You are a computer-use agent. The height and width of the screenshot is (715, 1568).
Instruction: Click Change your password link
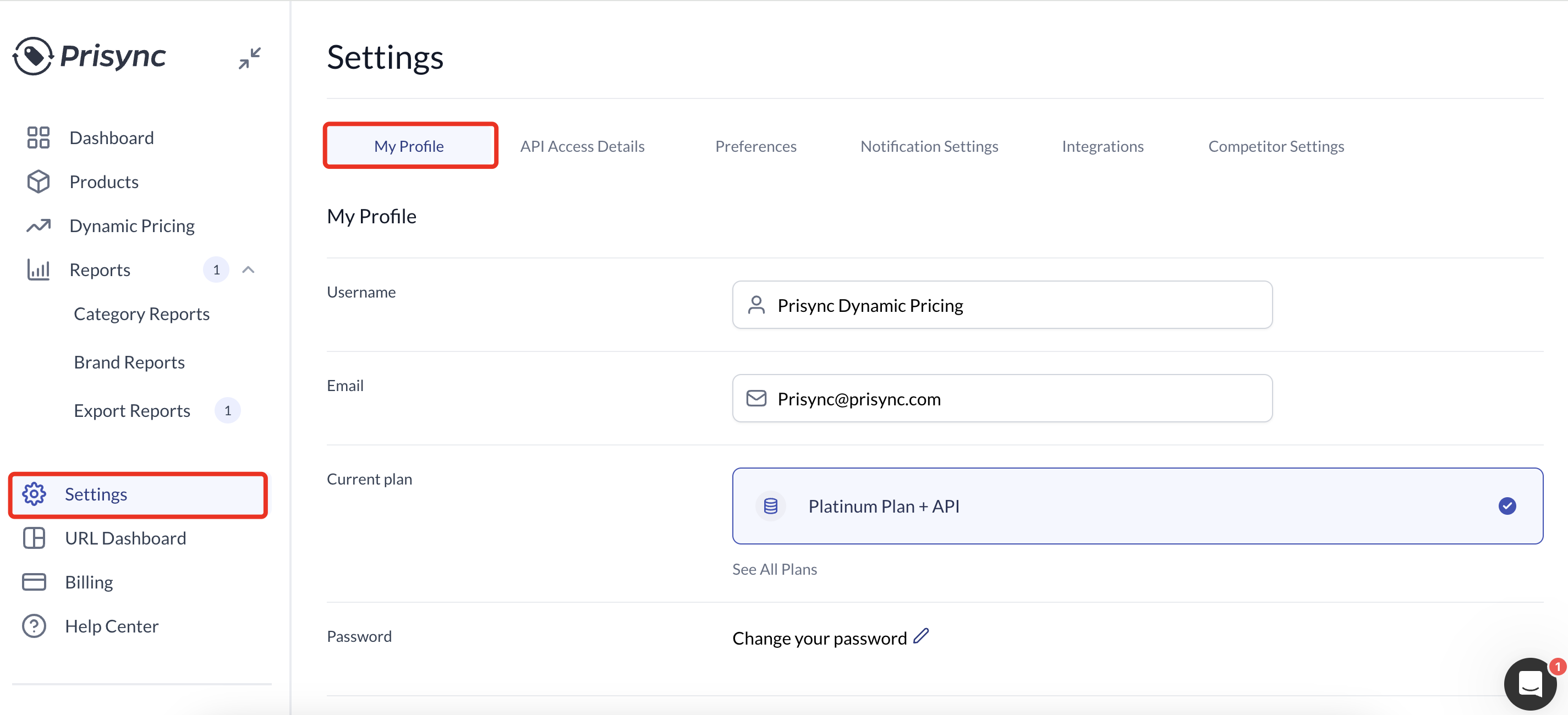point(819,637)
